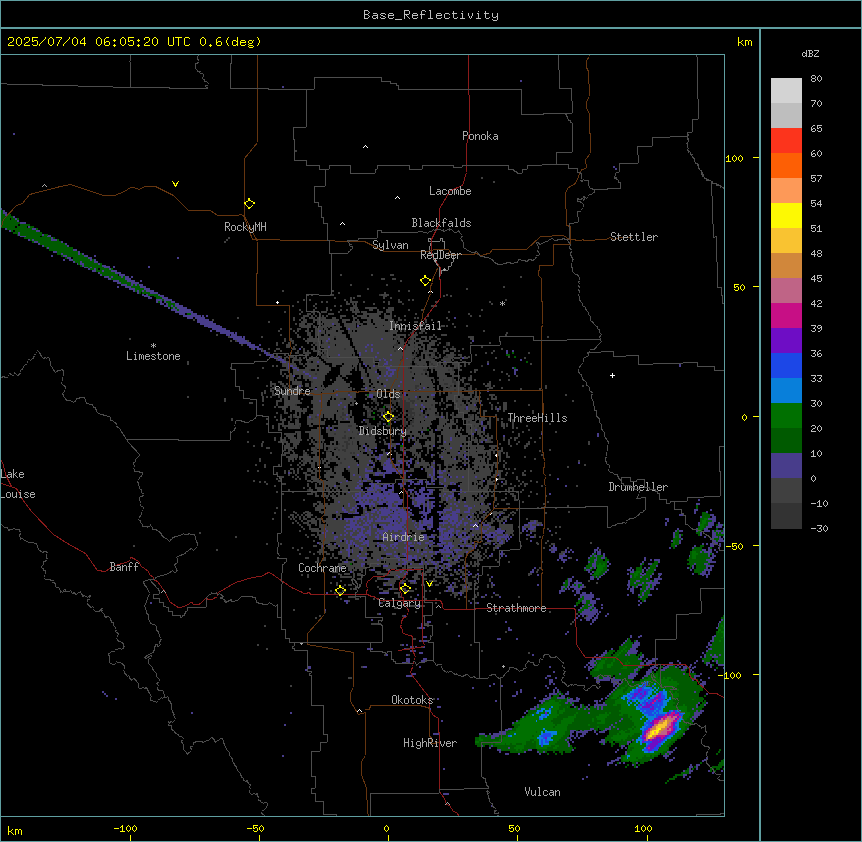This screenshot has width=862, height=842.
Task: Click the yellow diamond marker above Calgary label
Action: coord(405,589)
